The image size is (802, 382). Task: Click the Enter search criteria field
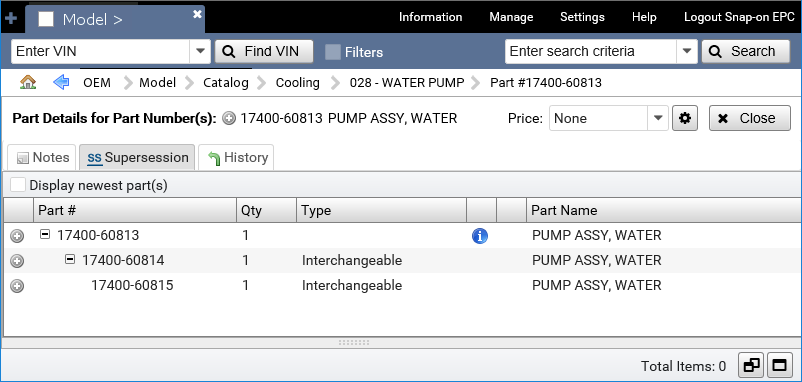591,52
